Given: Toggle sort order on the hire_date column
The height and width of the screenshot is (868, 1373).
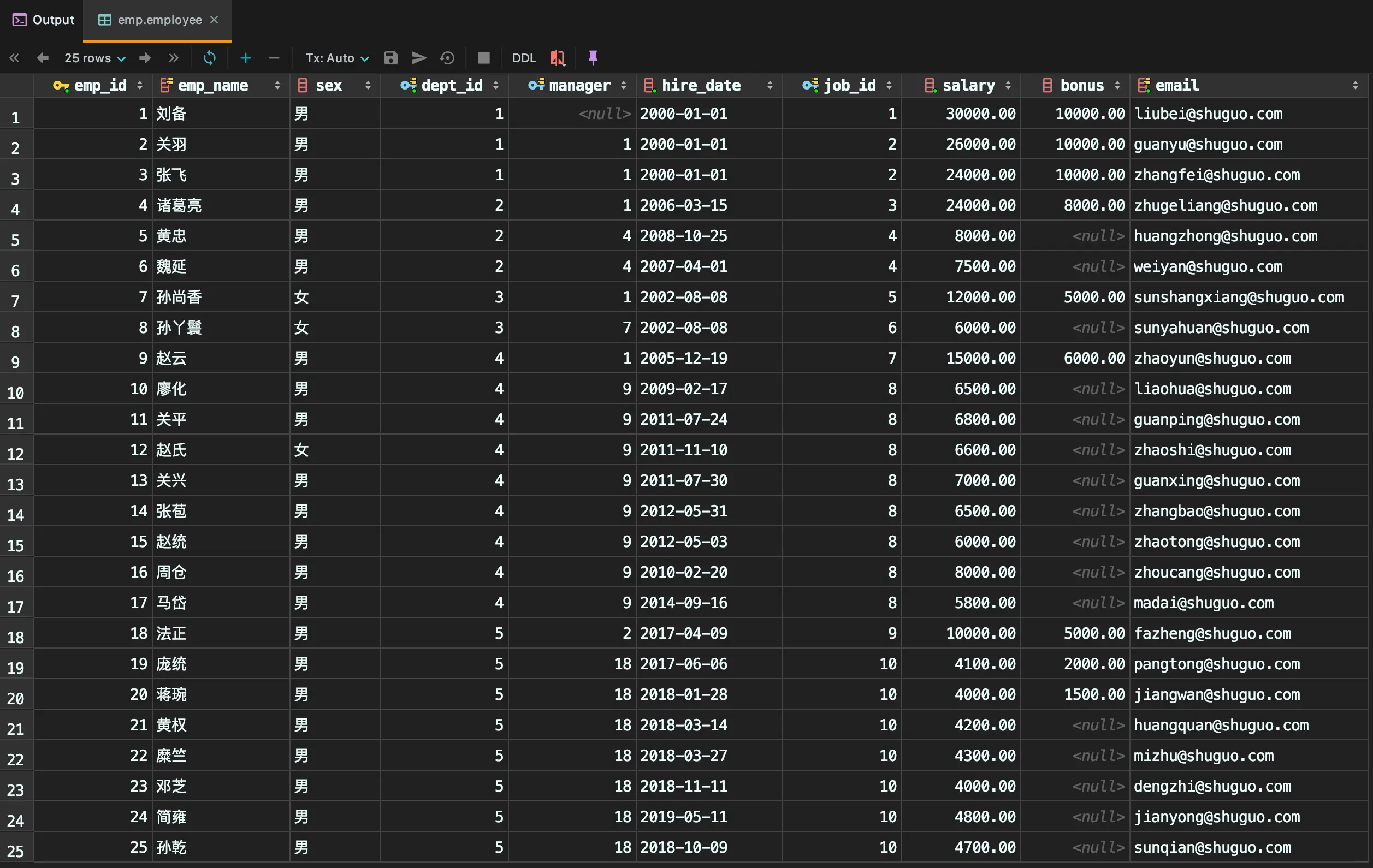Looking at the screenshot, I should point(770,86).
